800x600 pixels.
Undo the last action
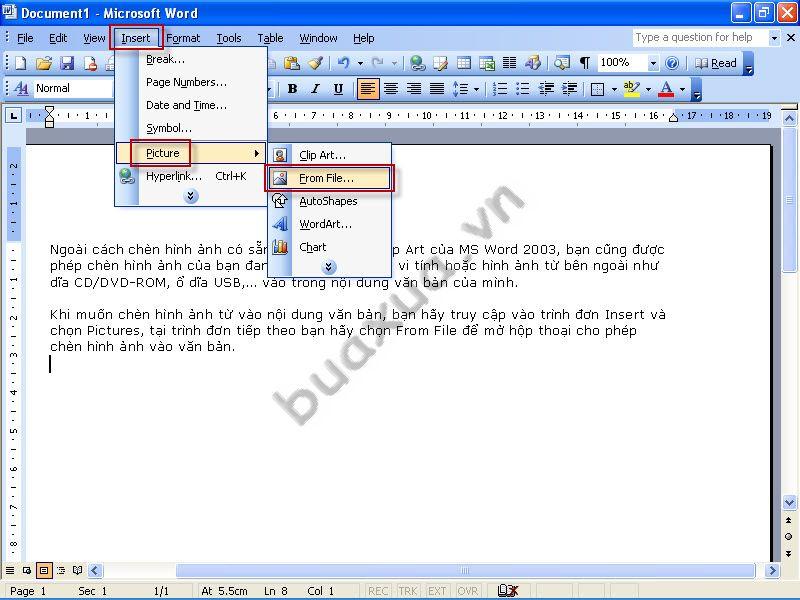coord(343,63)
